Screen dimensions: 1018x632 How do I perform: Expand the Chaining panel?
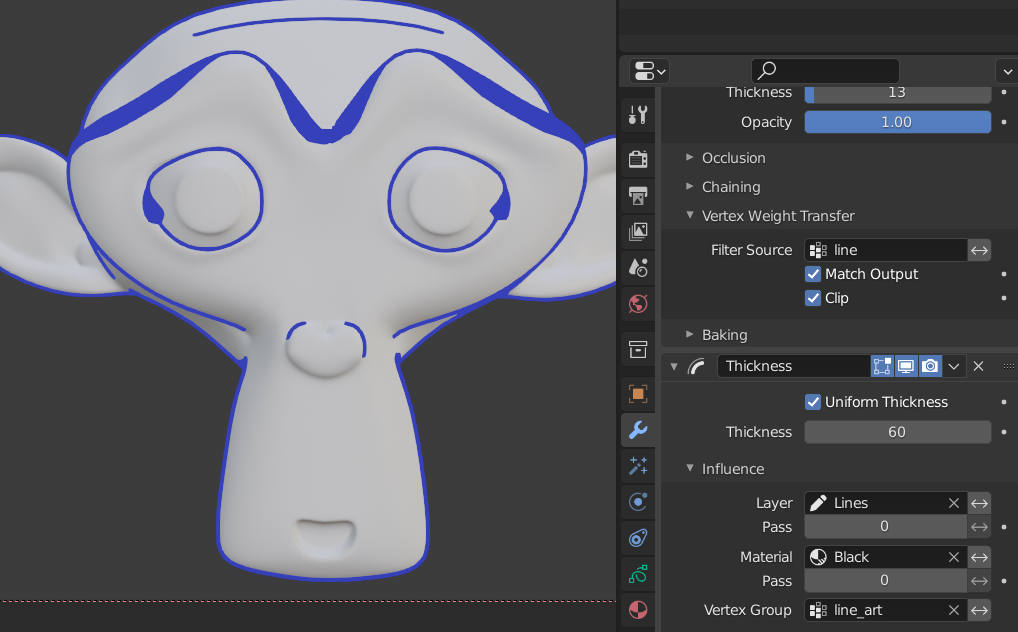click(689, 186)
